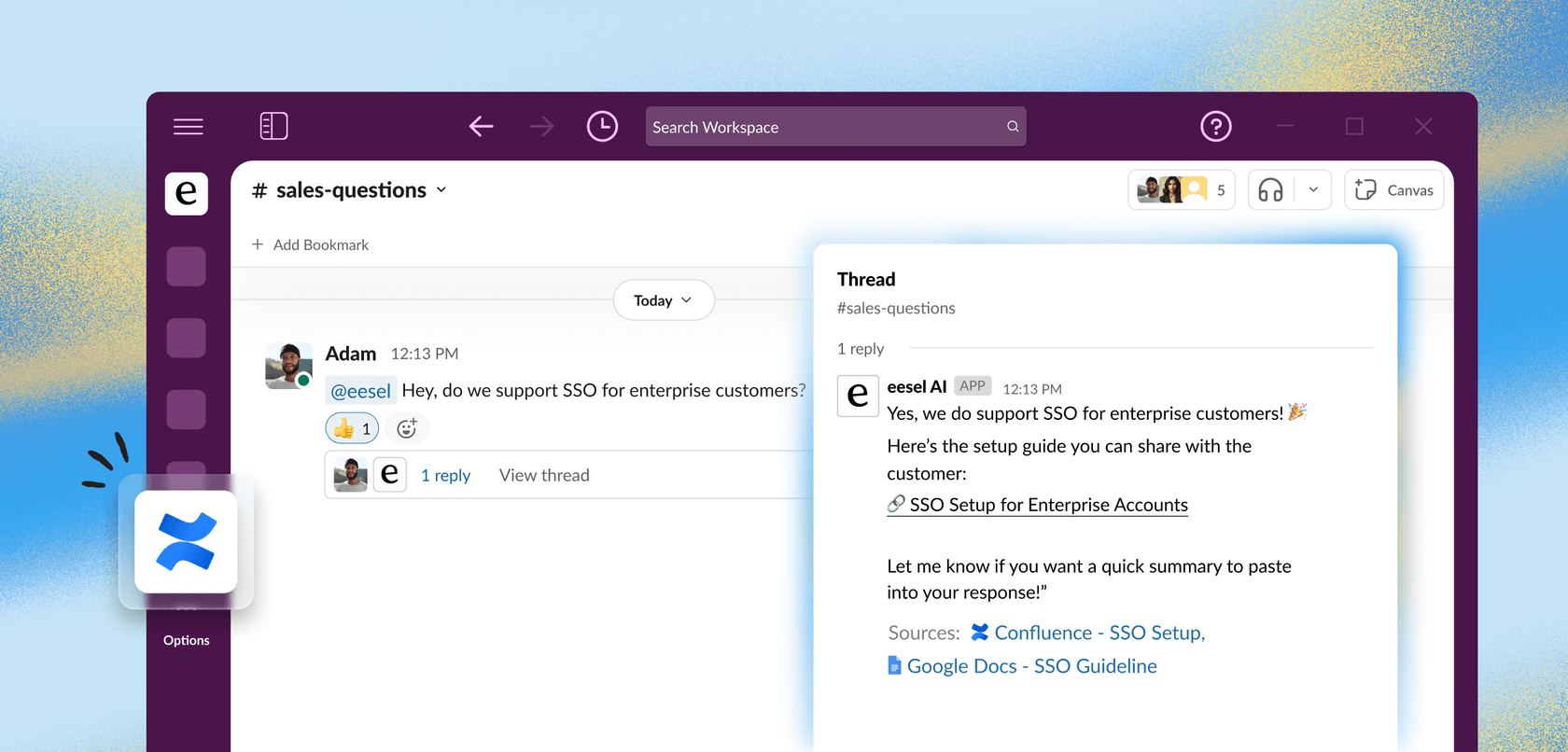The height and width of the screenshot is (752, 1568).
Task: Start a huddle with headphones icon
Action: pyautogui.click(x=1270, y=190)
